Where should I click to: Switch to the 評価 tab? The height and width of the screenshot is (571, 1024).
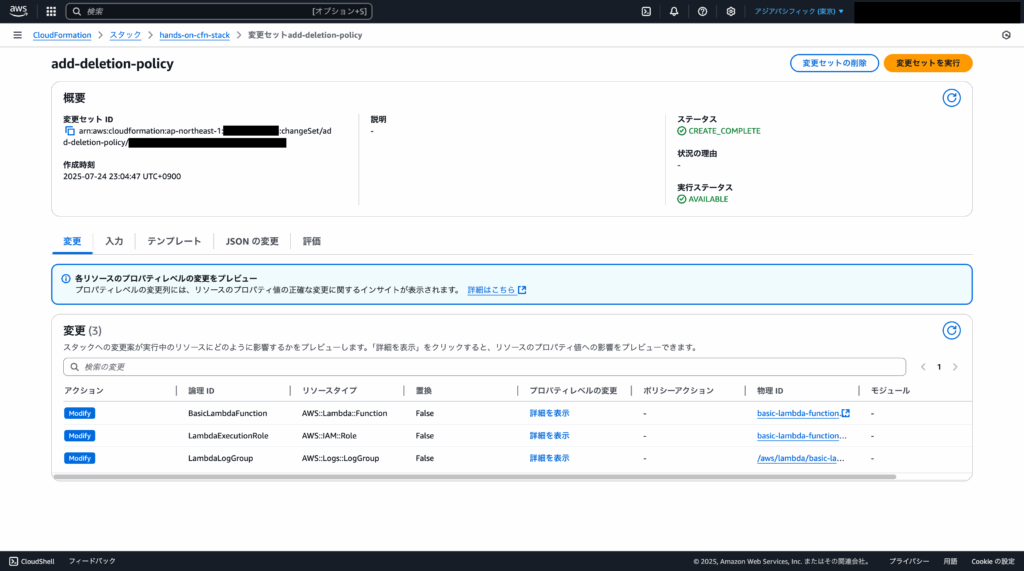[x=312, y=241]
